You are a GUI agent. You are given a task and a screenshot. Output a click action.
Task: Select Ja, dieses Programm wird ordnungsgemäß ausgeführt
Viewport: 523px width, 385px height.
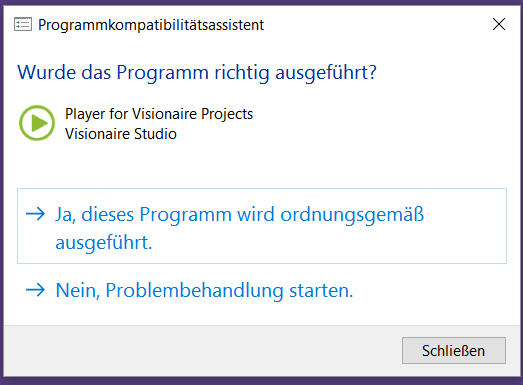262,226
